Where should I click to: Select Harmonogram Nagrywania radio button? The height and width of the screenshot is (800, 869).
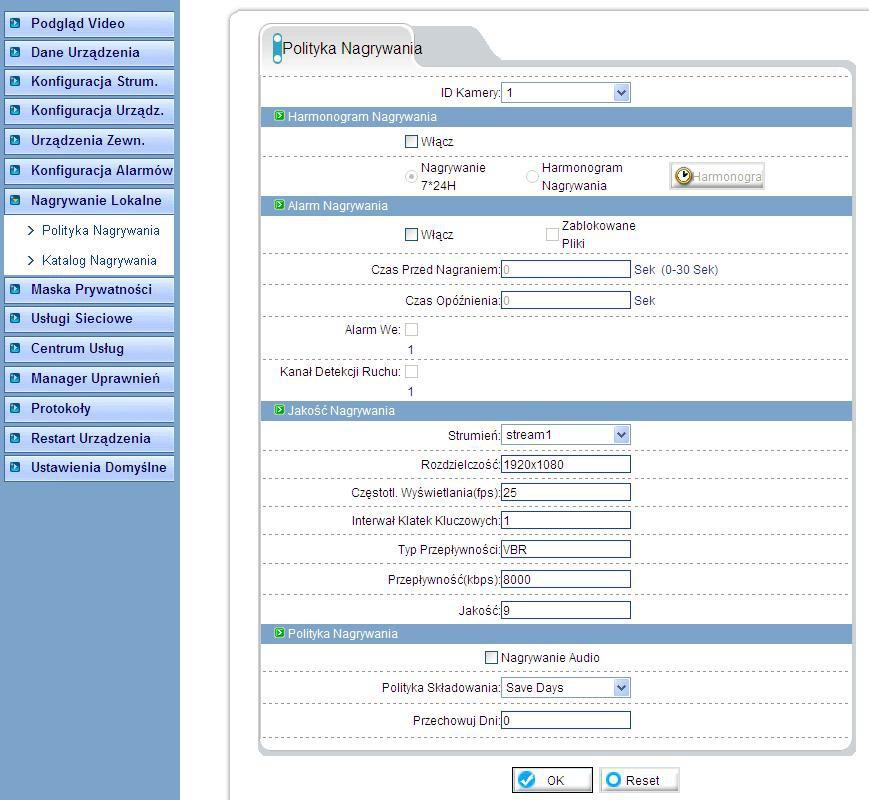532,177
